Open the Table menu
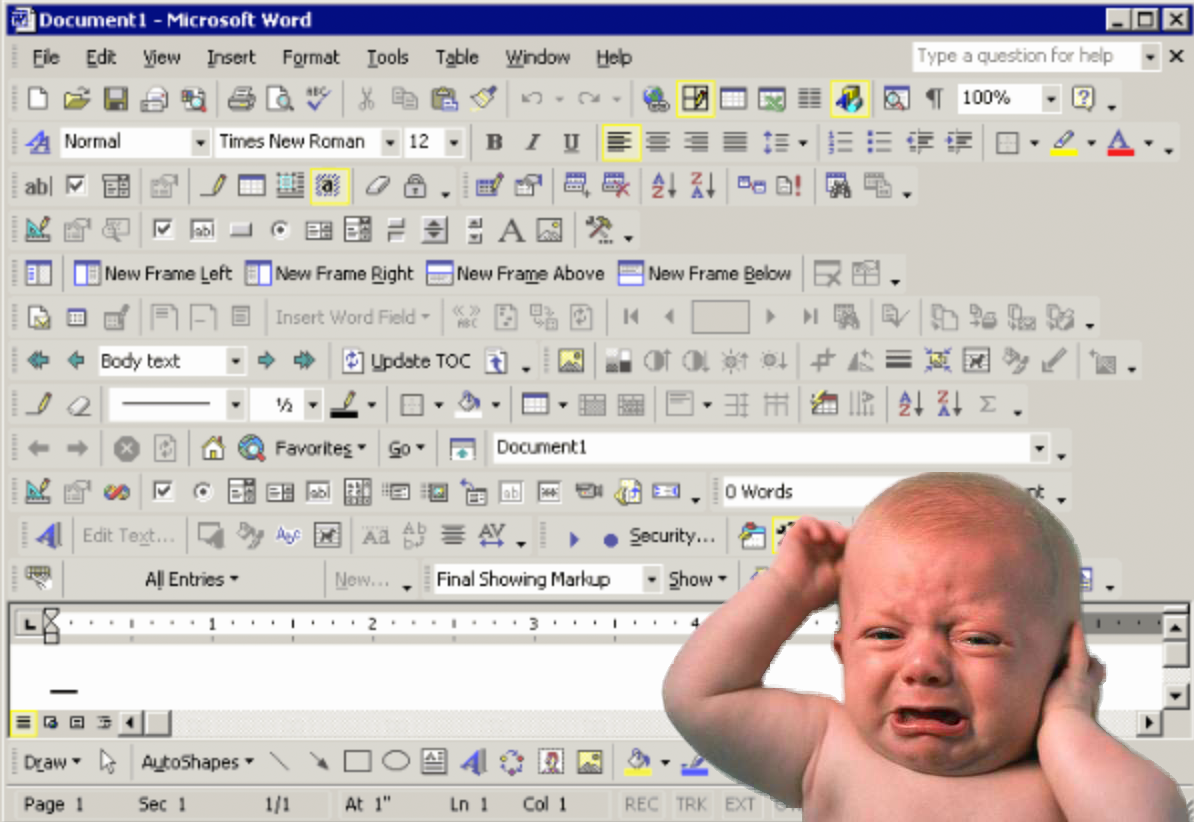Image resolution: width=1194 pixels, height=822 pixels. click(x=456, y=58)
